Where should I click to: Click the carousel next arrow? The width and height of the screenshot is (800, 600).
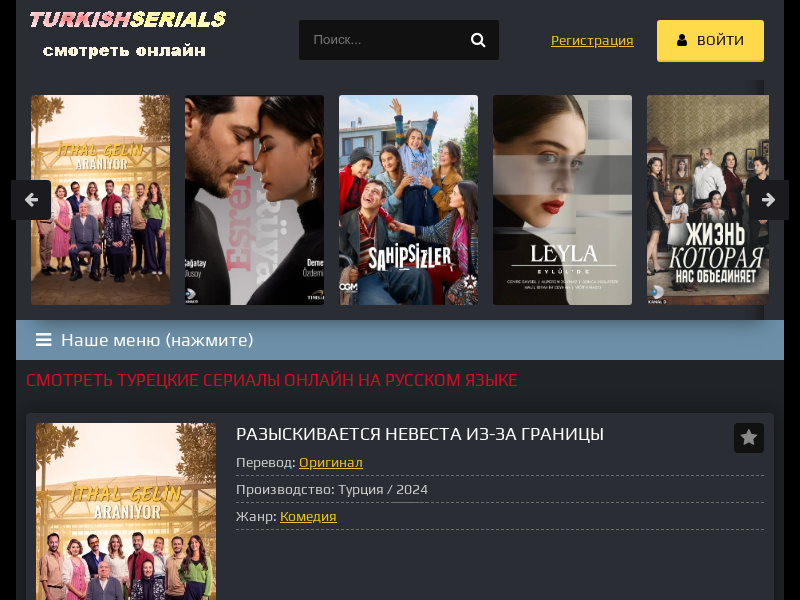768,199
